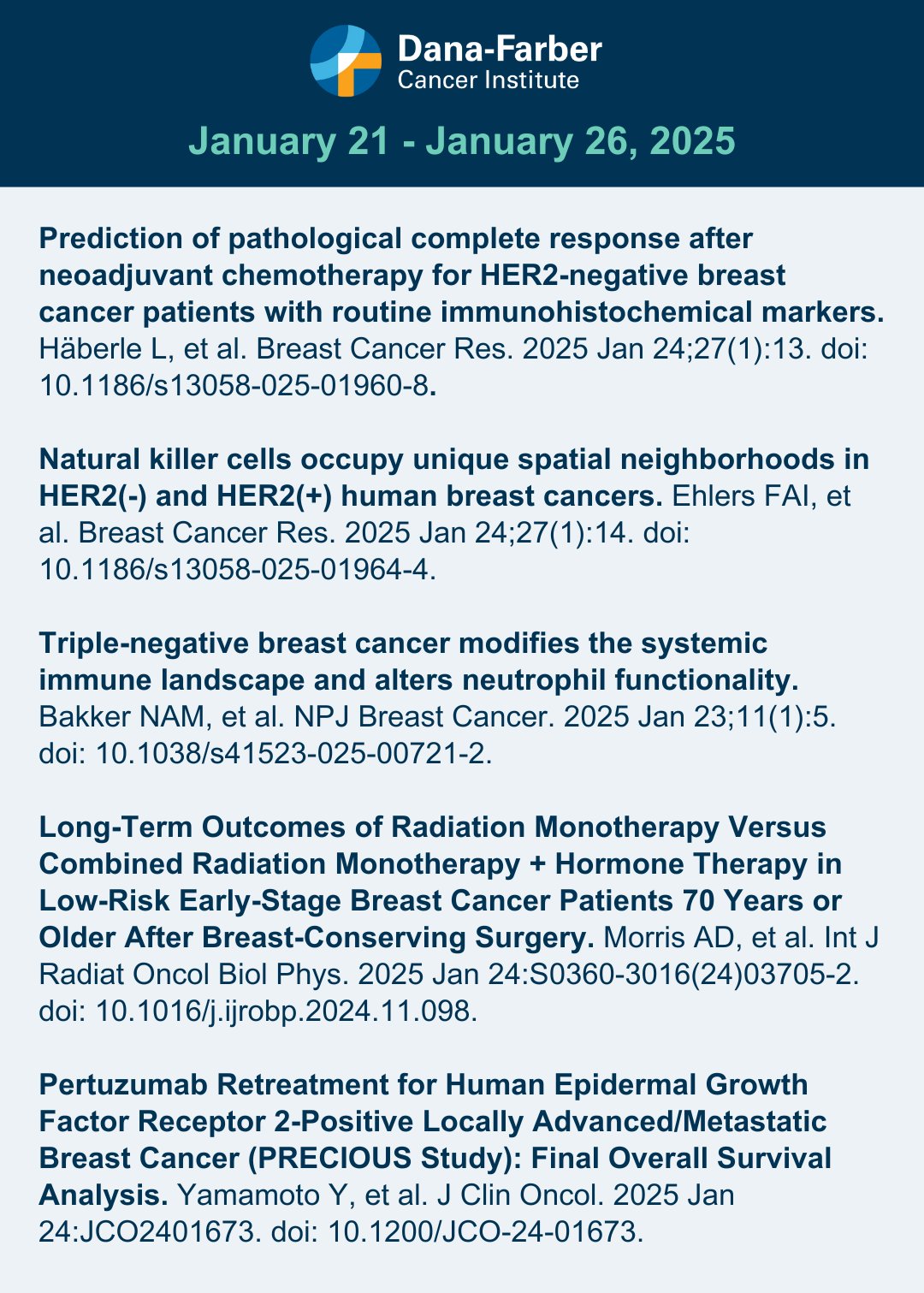Screen dimensions: 924x1293
Task: Open the pathological complete response prediction article title
Action: click(462, 275)
